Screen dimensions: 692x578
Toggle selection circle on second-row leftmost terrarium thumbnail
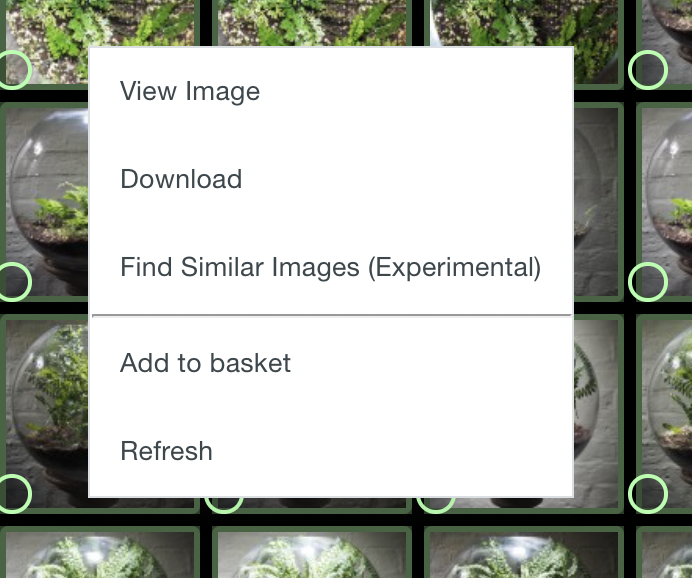[x=13, y=281]
